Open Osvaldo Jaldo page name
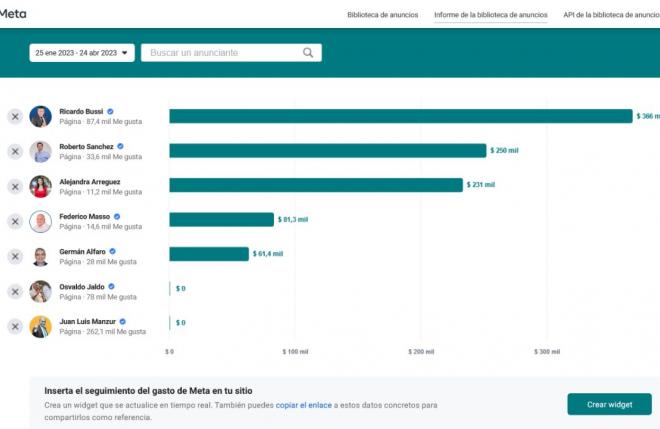 (82, 287)
